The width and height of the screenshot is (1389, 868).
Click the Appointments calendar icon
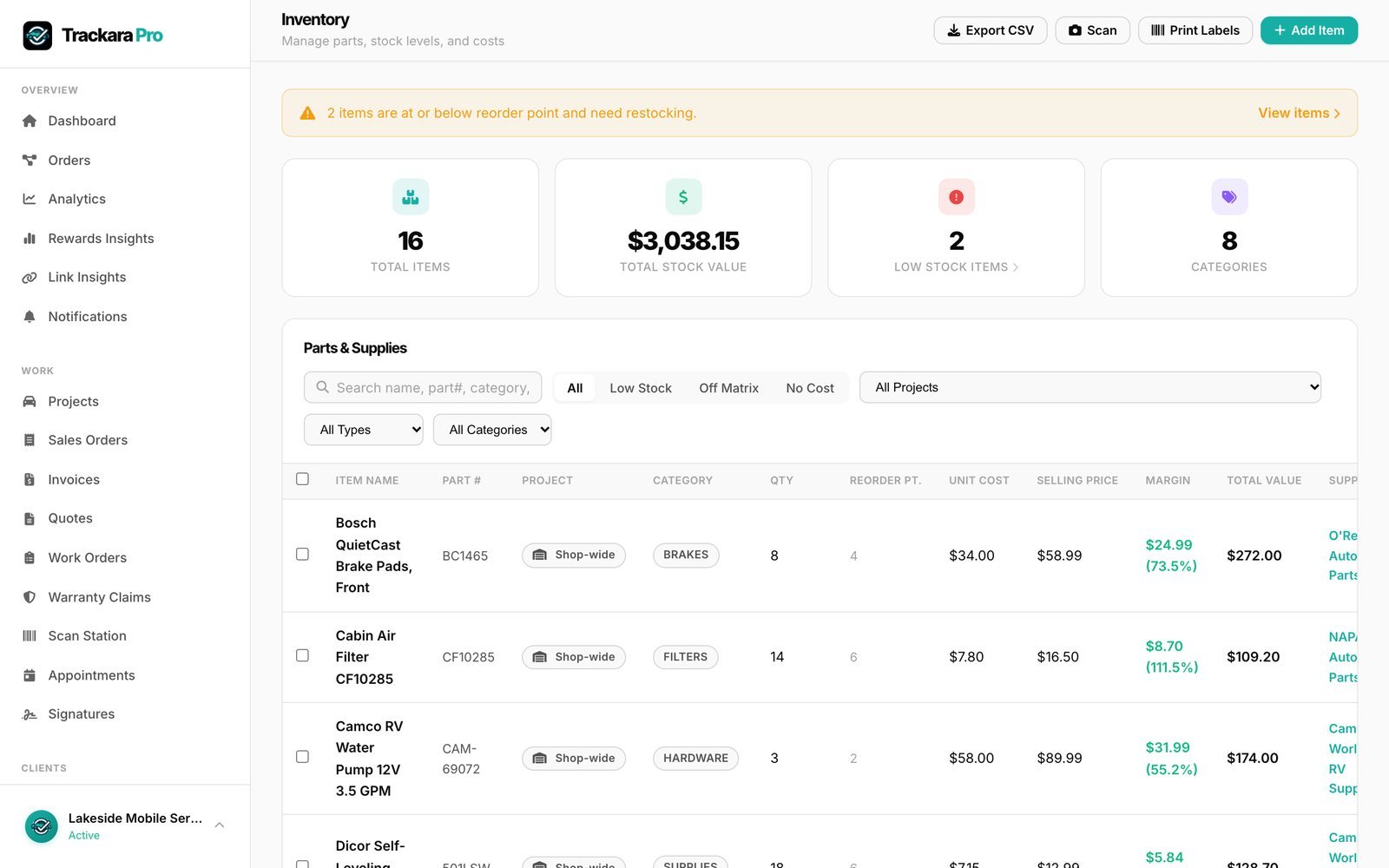pos(30,675)
